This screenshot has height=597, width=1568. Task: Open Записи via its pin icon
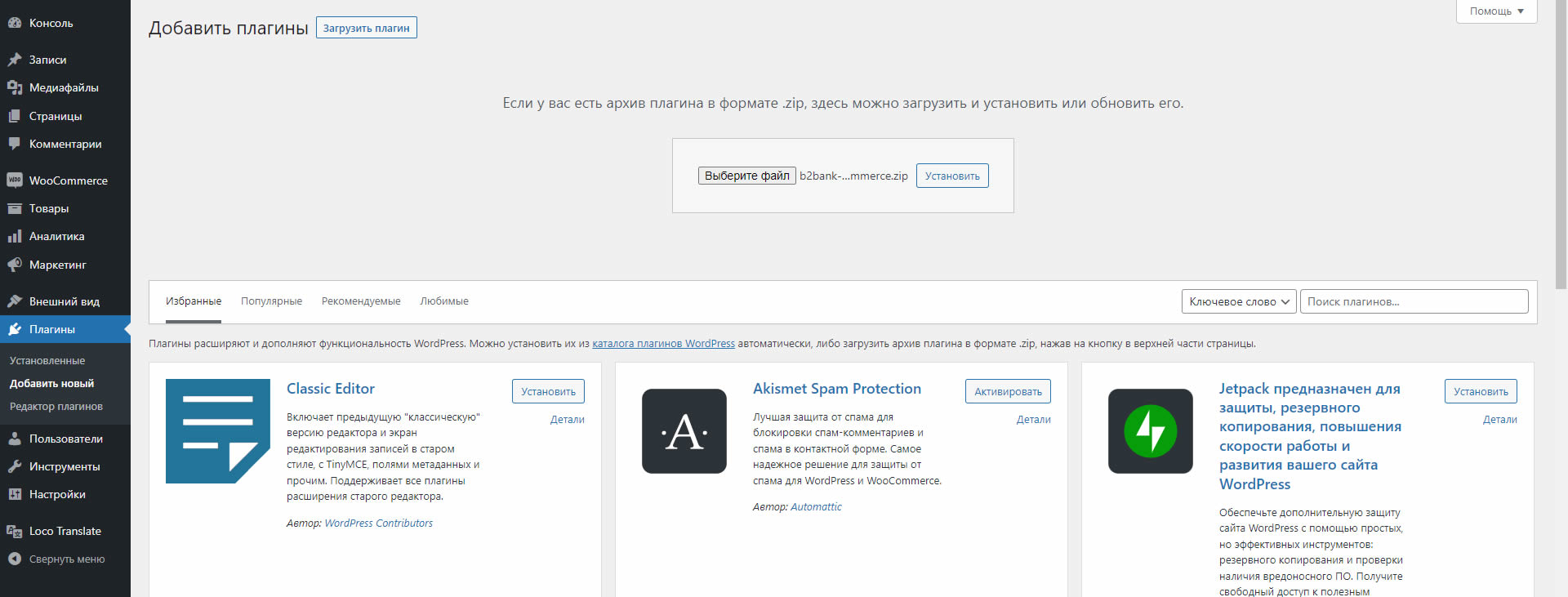(15, 60)
